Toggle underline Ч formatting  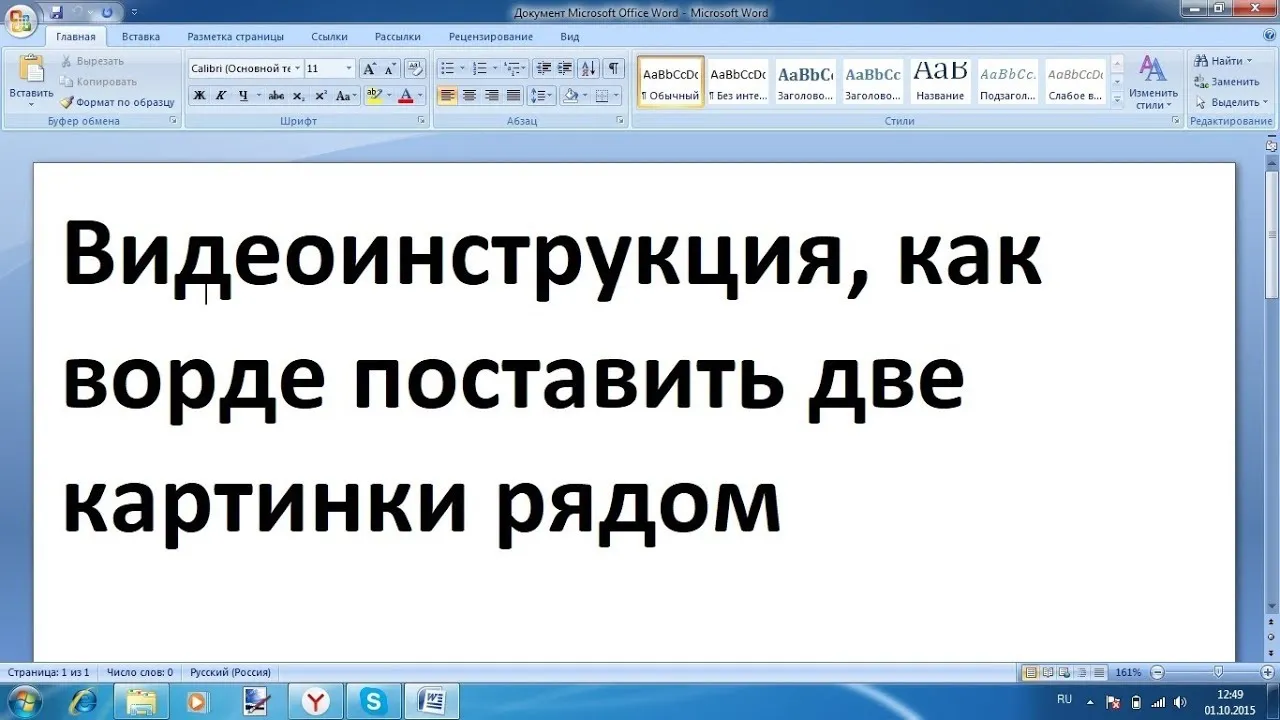coord(242,96)
